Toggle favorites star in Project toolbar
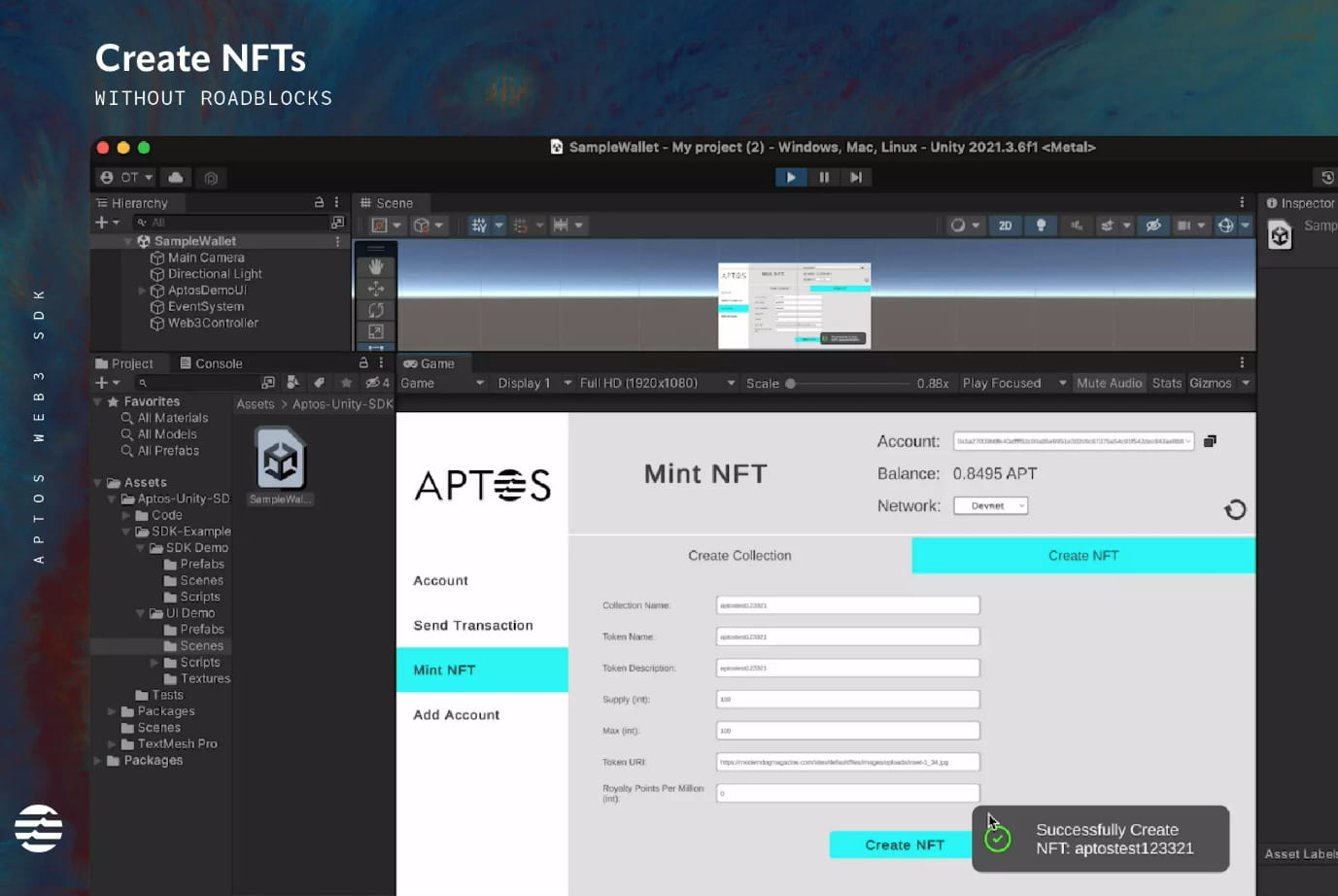This screenshot has height=896, width=1338. click(x=345, y=383)
